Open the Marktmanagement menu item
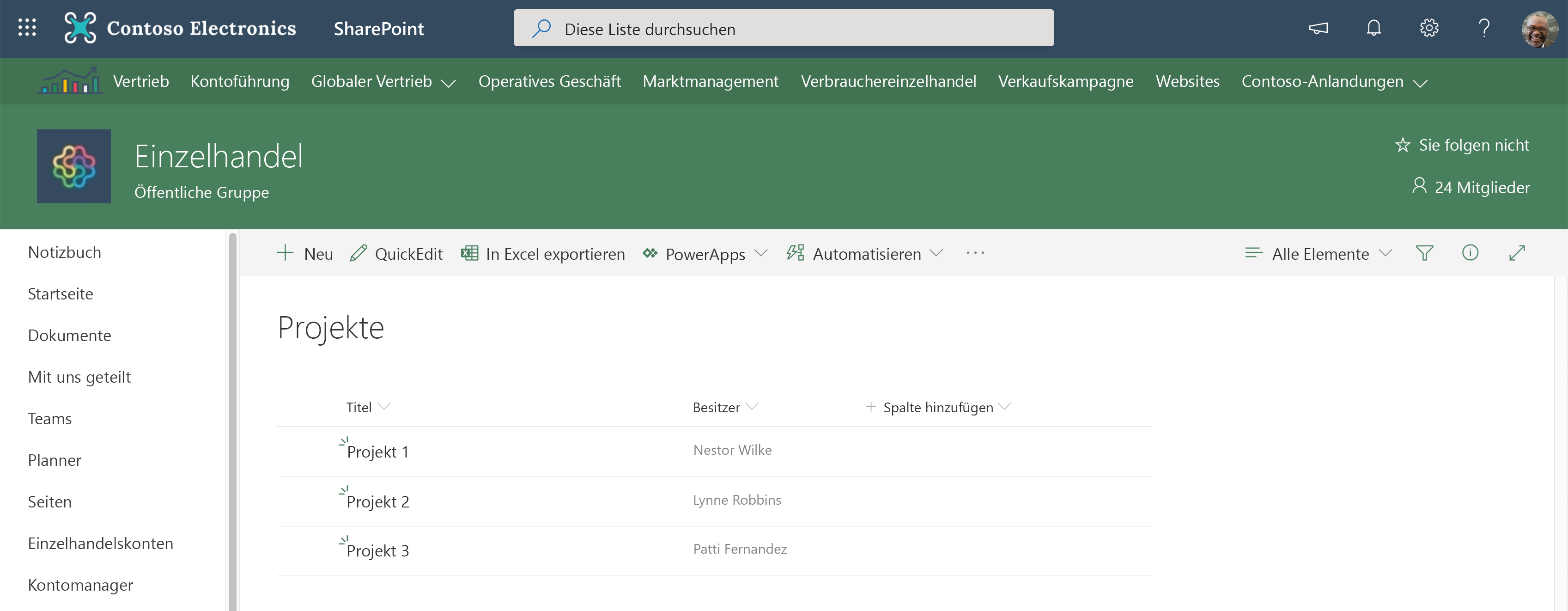 click(x=711, y=81)
